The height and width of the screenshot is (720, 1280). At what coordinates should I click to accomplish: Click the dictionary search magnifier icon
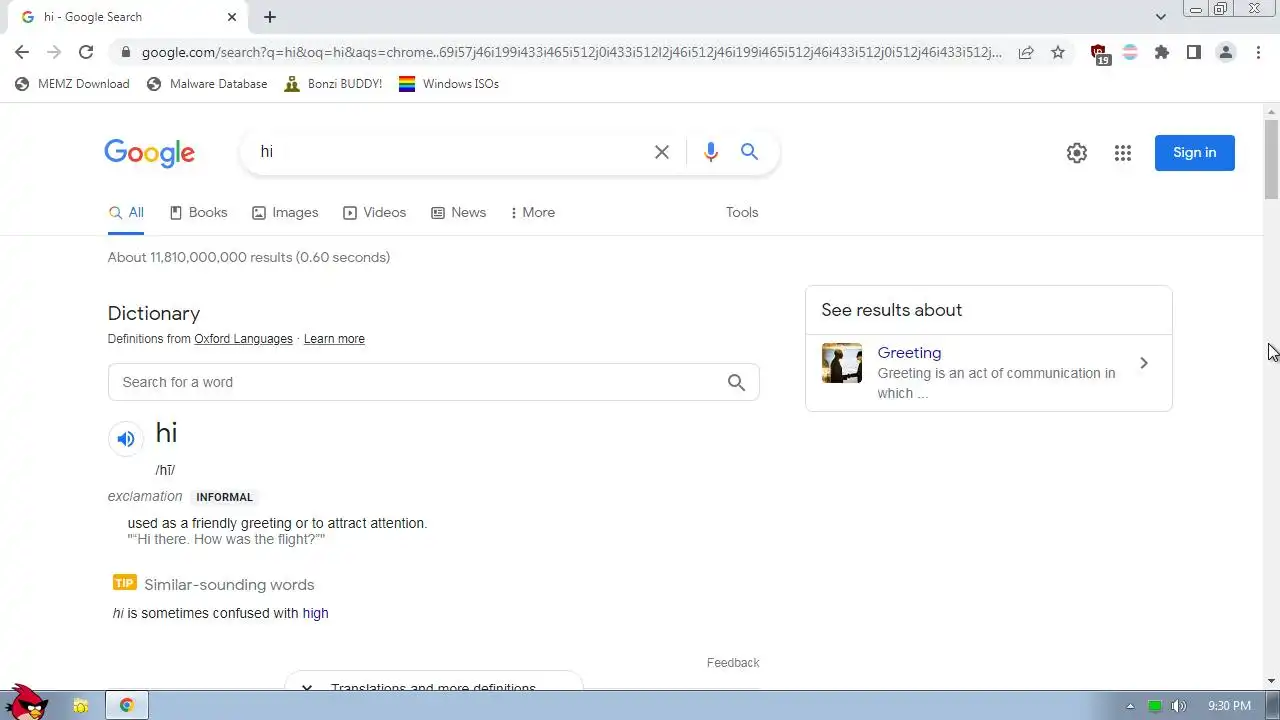tap(737, 382)
